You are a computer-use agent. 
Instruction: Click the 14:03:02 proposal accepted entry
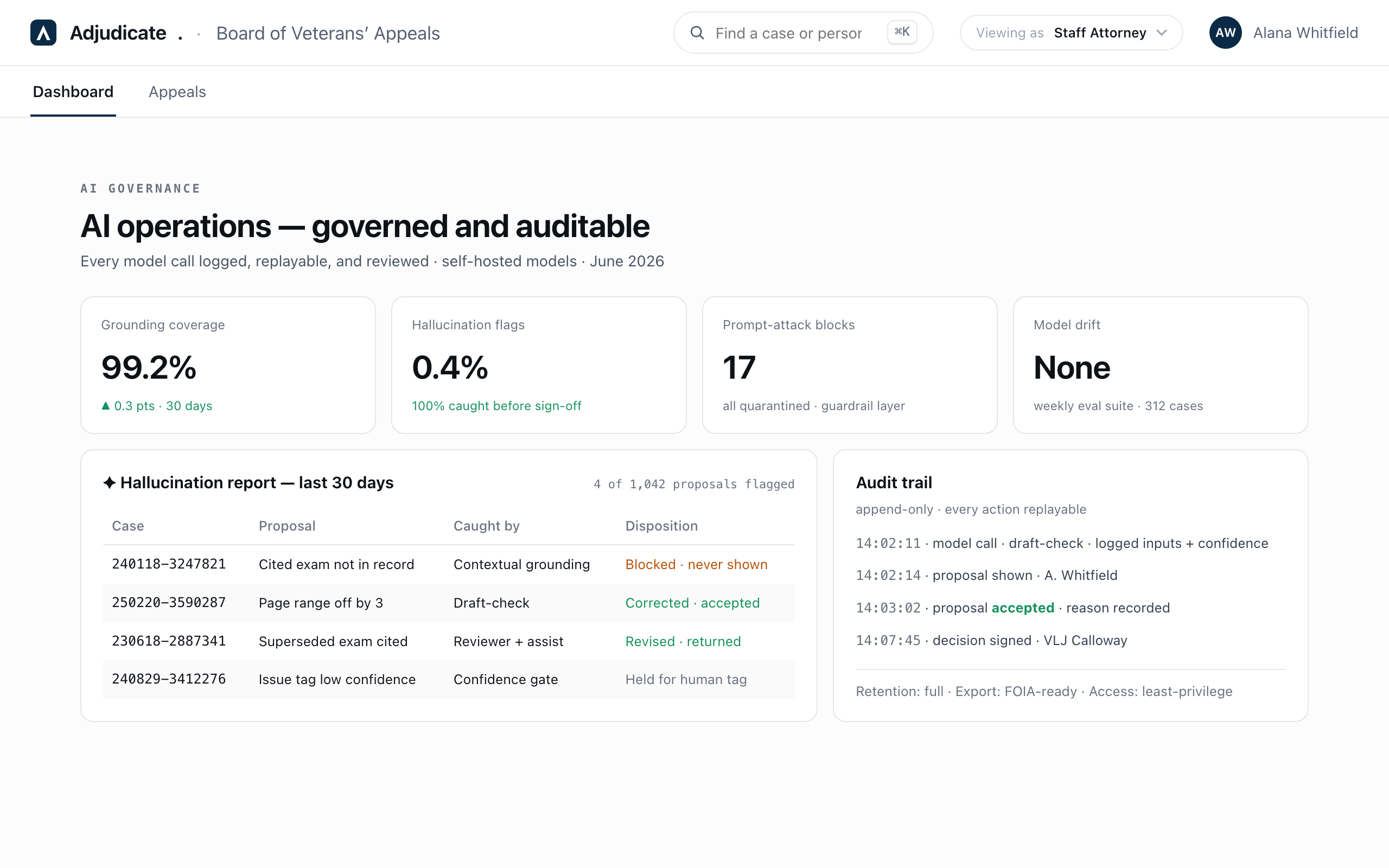[x=1012, y=608]
